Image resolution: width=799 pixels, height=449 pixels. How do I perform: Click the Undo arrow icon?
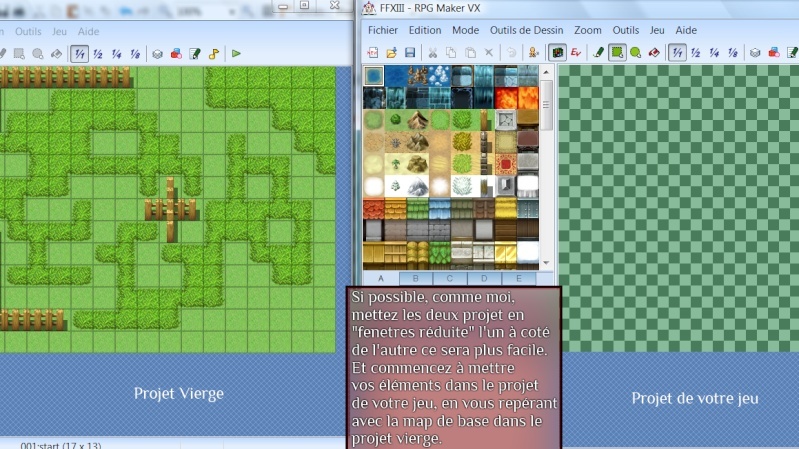511,53
